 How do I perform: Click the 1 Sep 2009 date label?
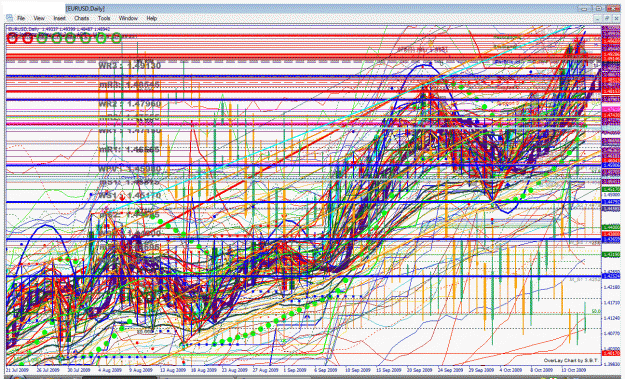coord(295,370)
